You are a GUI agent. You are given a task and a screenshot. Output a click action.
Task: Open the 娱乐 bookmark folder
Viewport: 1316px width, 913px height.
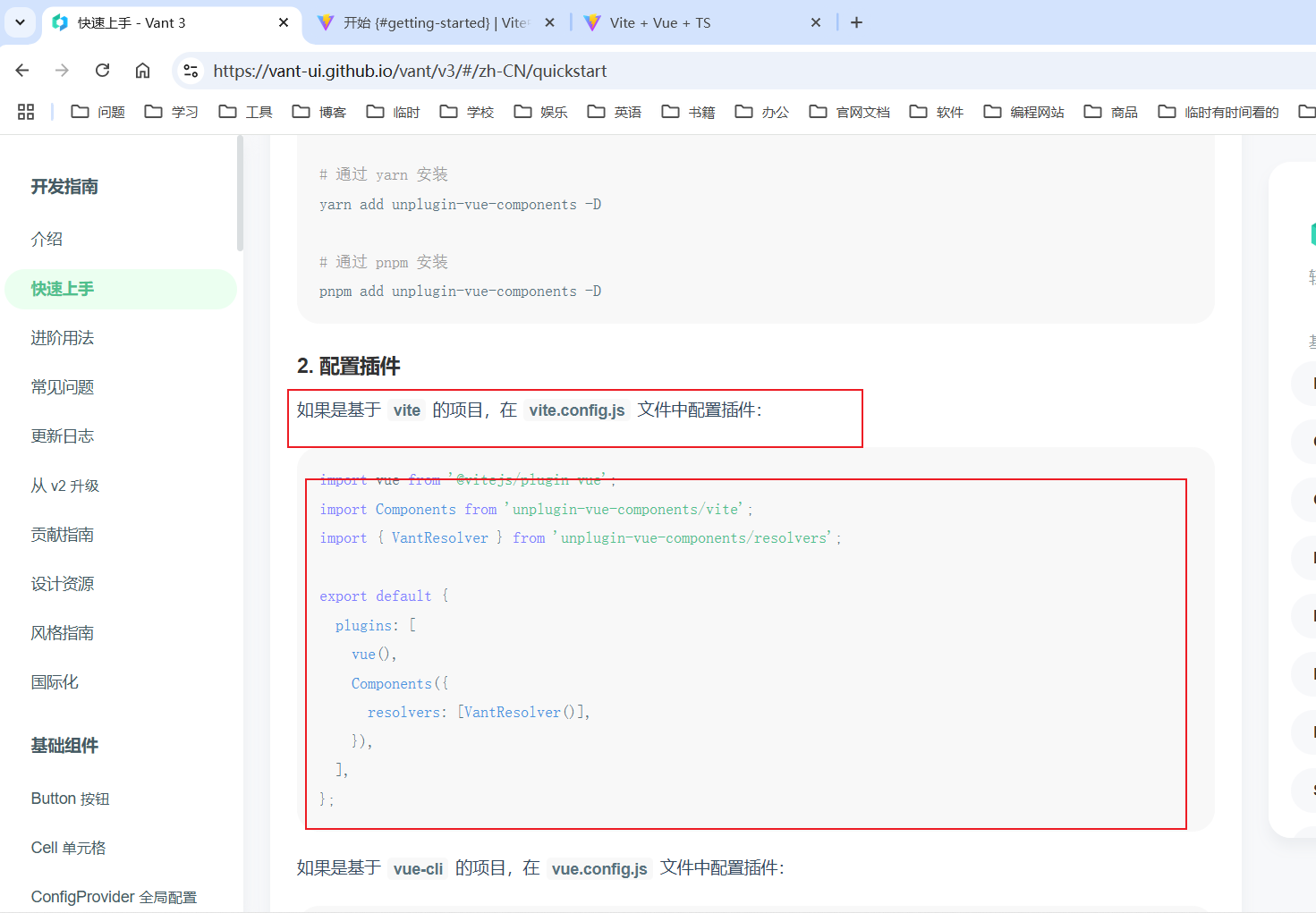click(540, 112)
